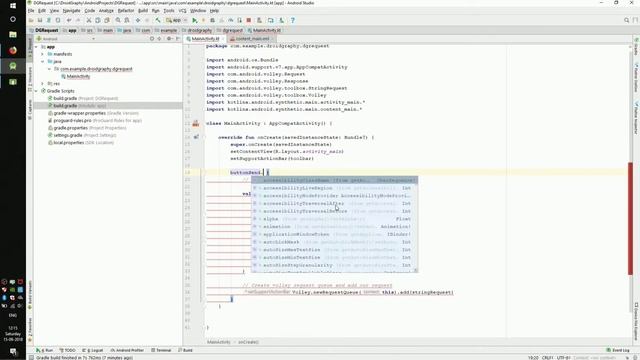Select settings.gradle file
This screenshot has width=640, height=360.
click(x=82, y=135)
